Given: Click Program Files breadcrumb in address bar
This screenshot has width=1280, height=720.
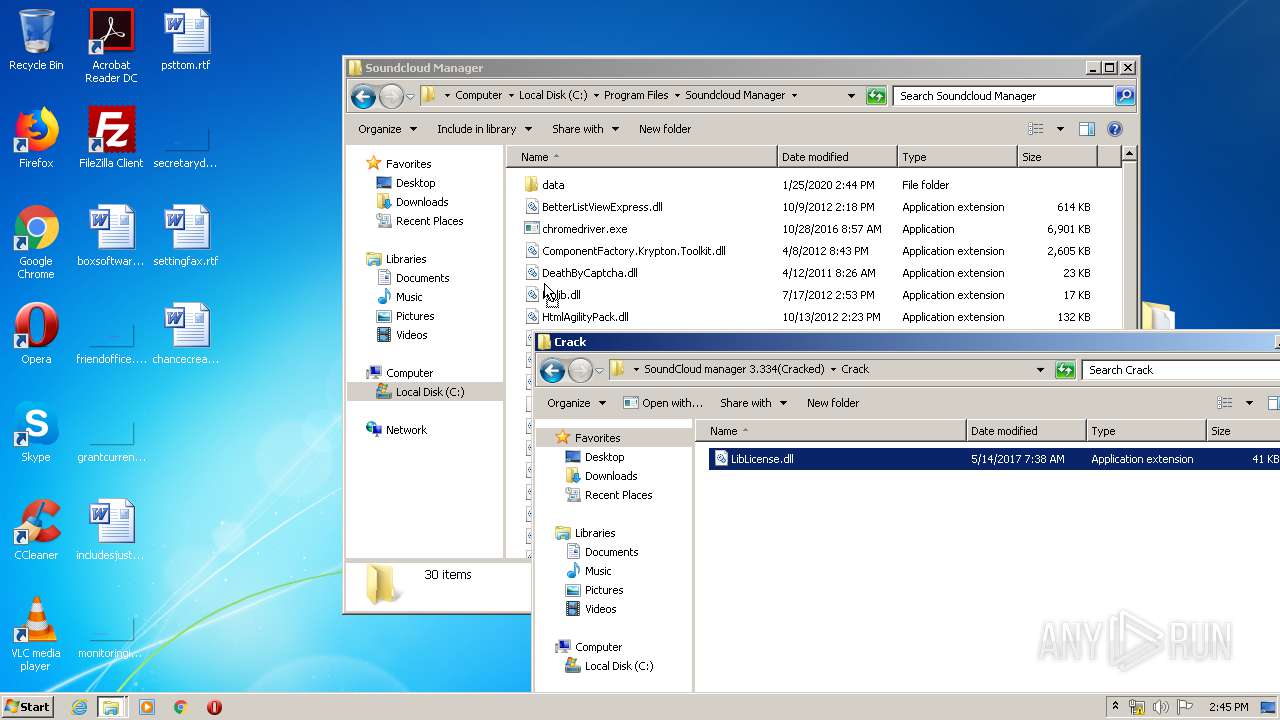Looking at the screenshot, I should click(x=636, y=96).
